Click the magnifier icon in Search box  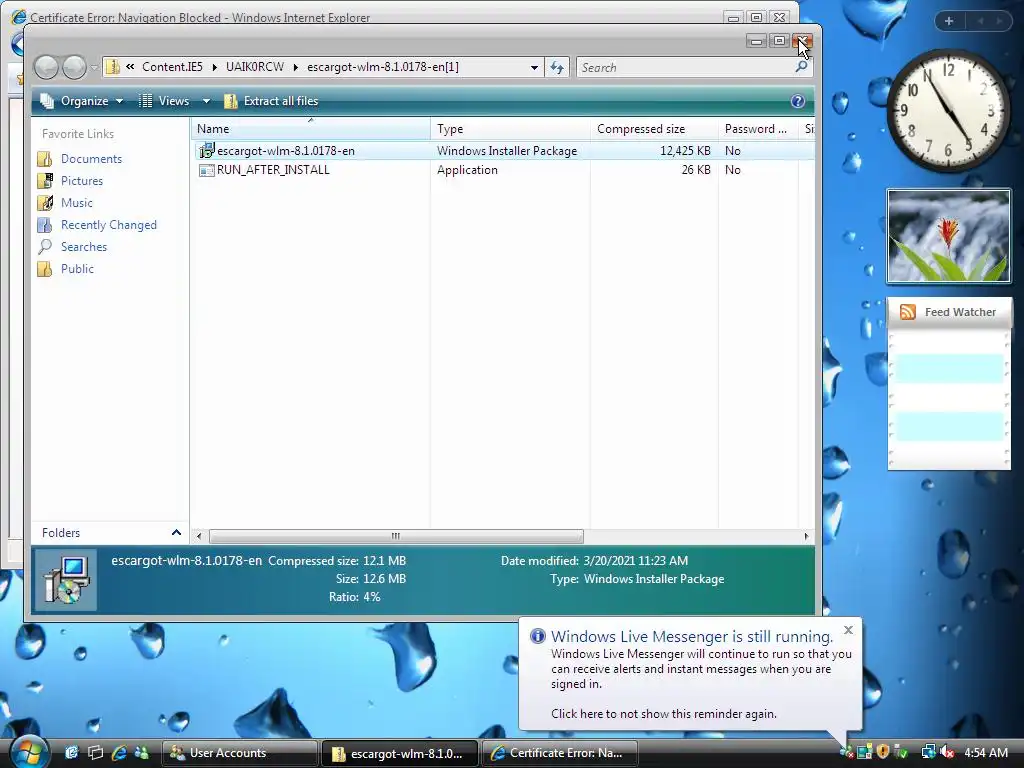click(x=801, y=67)
